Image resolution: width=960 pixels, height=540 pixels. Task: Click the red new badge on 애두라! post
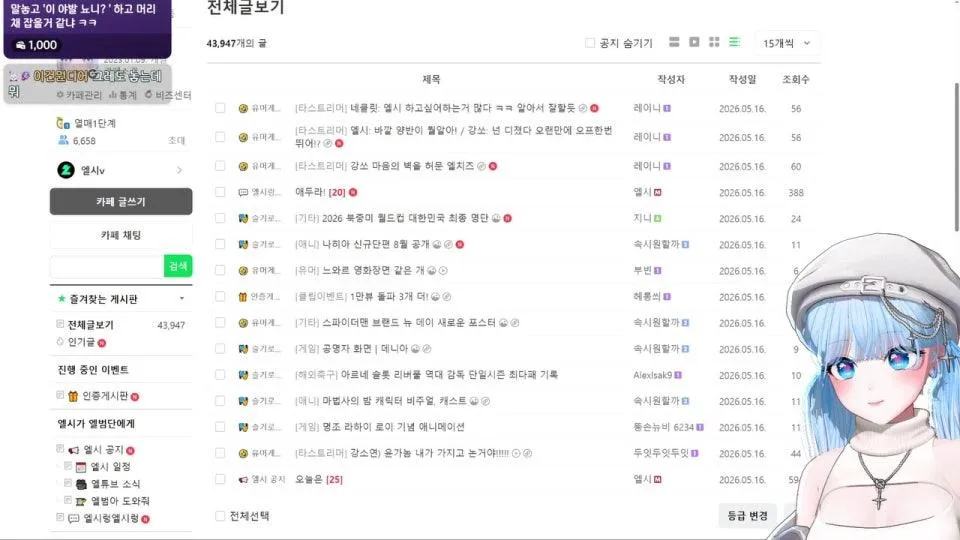click(x=353, y=192)
